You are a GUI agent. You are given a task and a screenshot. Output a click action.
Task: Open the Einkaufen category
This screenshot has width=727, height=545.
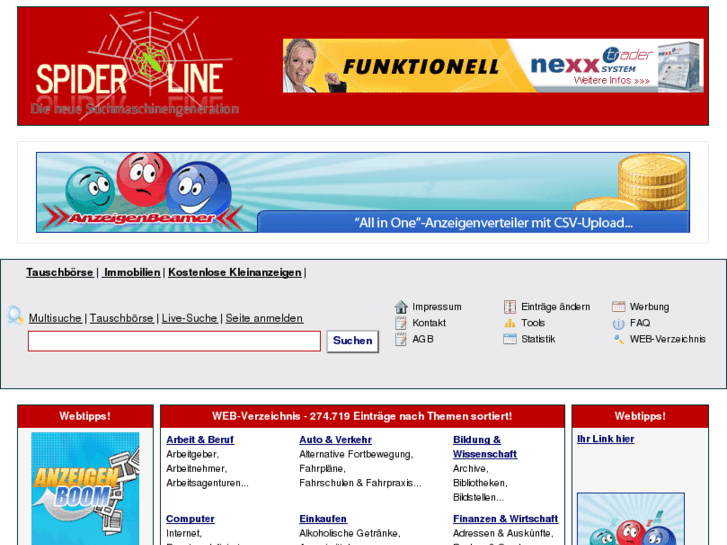pyautogui.click(x=323, y=519)
